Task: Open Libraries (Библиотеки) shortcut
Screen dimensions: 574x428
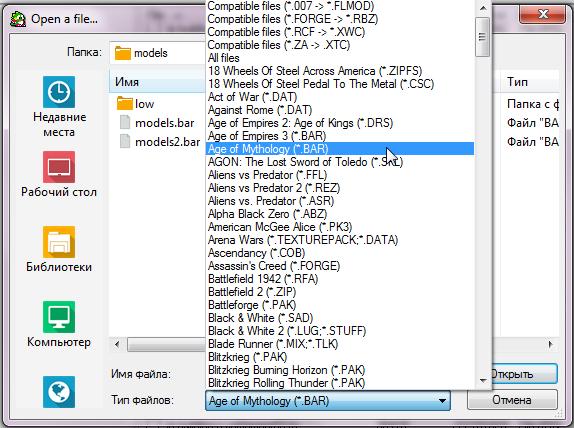Action: 59,249
